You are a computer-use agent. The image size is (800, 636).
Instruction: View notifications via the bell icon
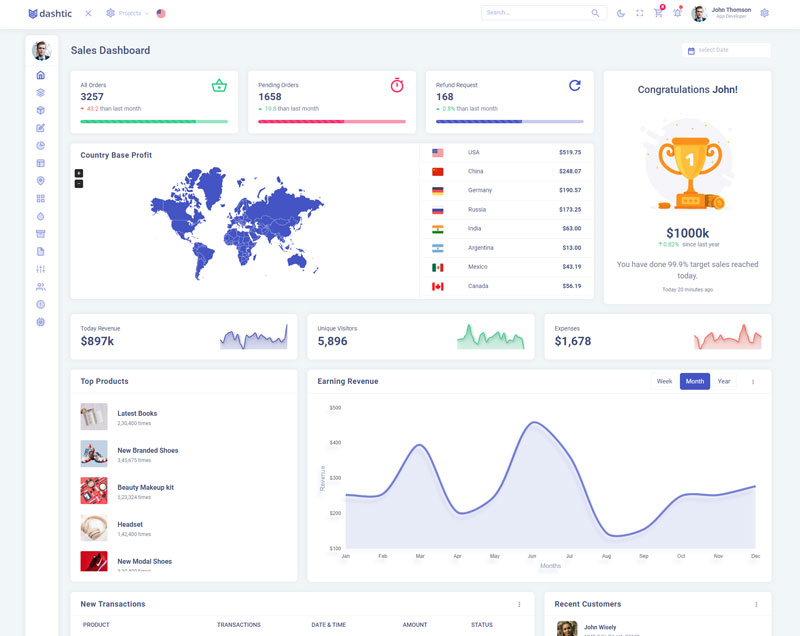coord(677,13)
